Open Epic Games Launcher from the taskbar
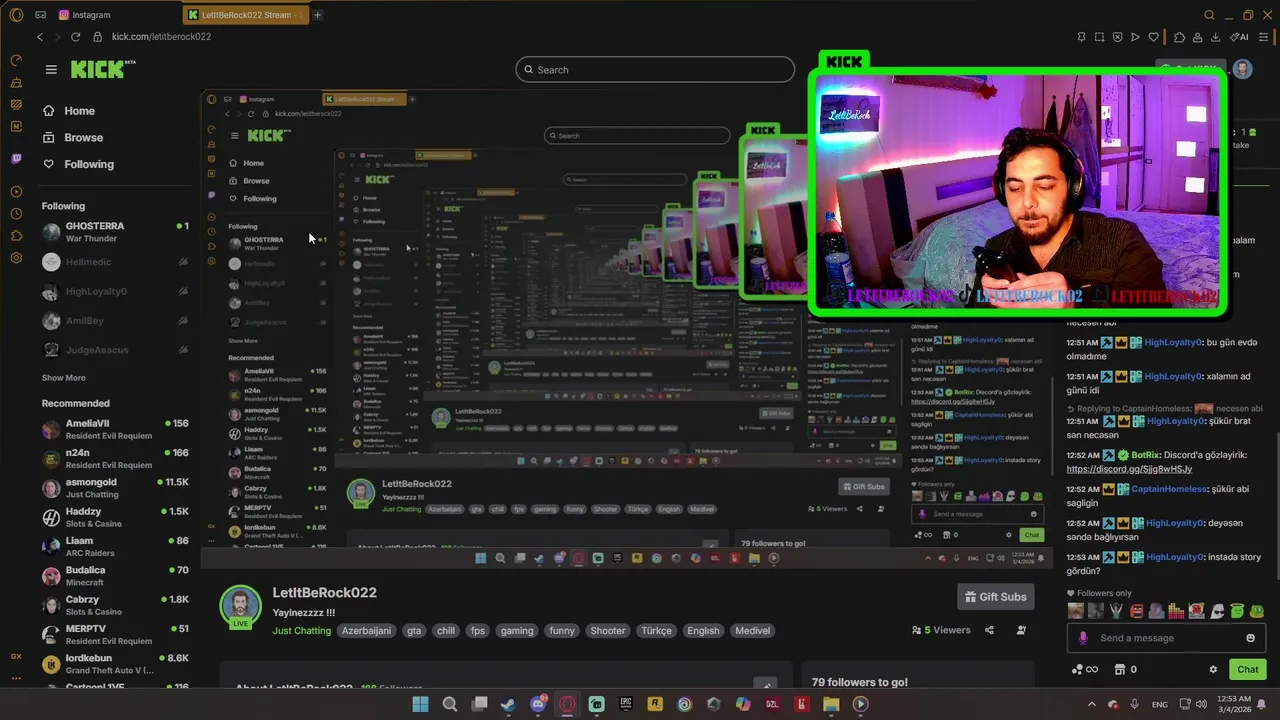 626,704
